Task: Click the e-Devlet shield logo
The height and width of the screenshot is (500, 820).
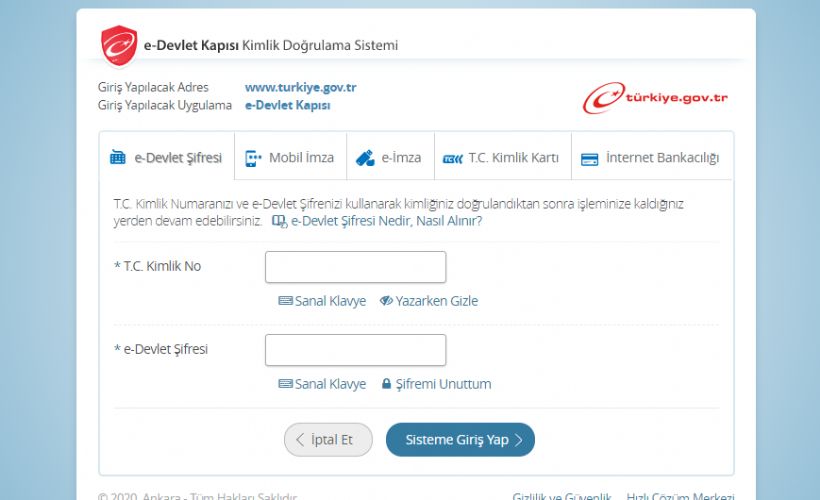Action: click(x=119, y=46)
